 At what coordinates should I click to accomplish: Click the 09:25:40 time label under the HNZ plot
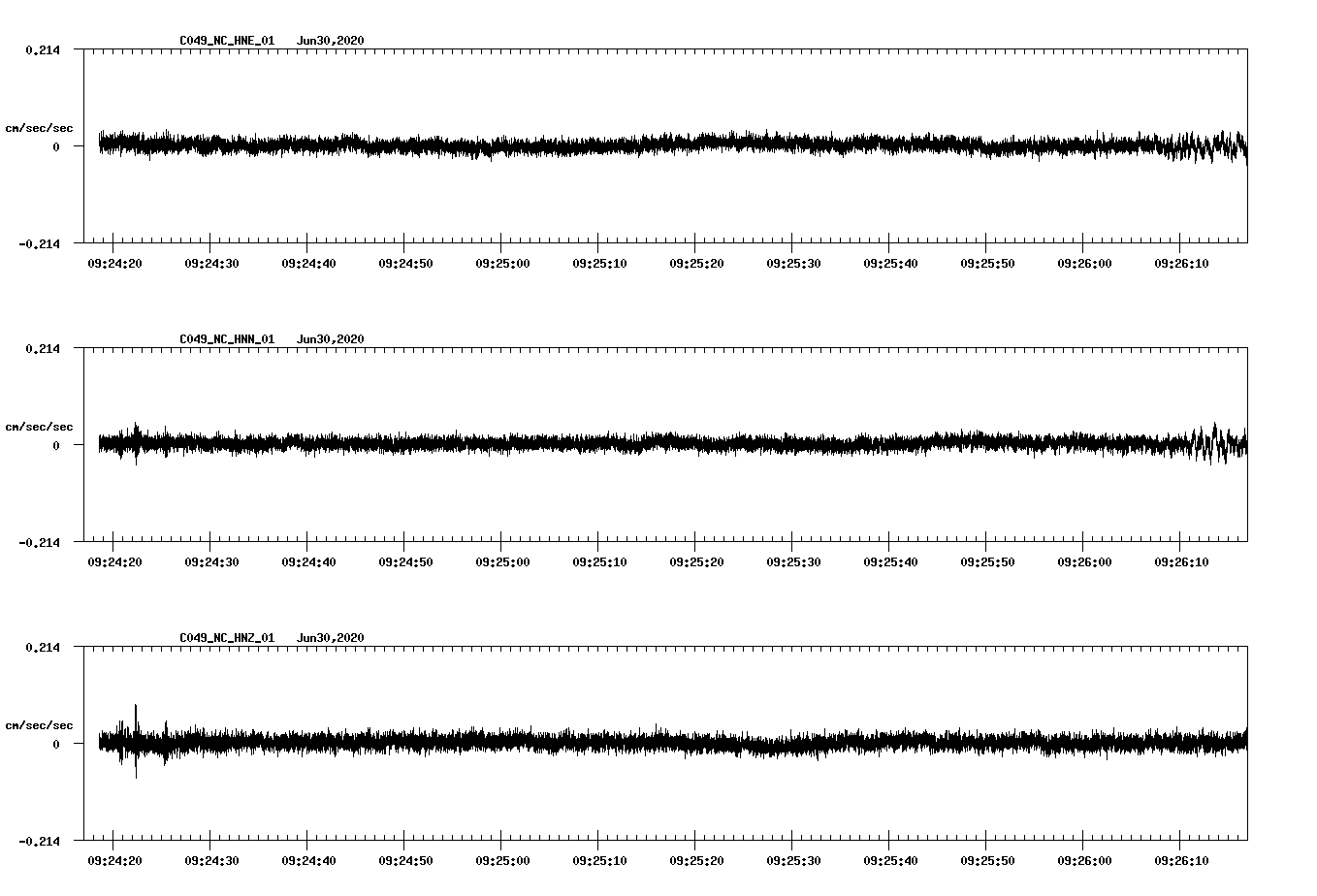[x=890, y=860]
